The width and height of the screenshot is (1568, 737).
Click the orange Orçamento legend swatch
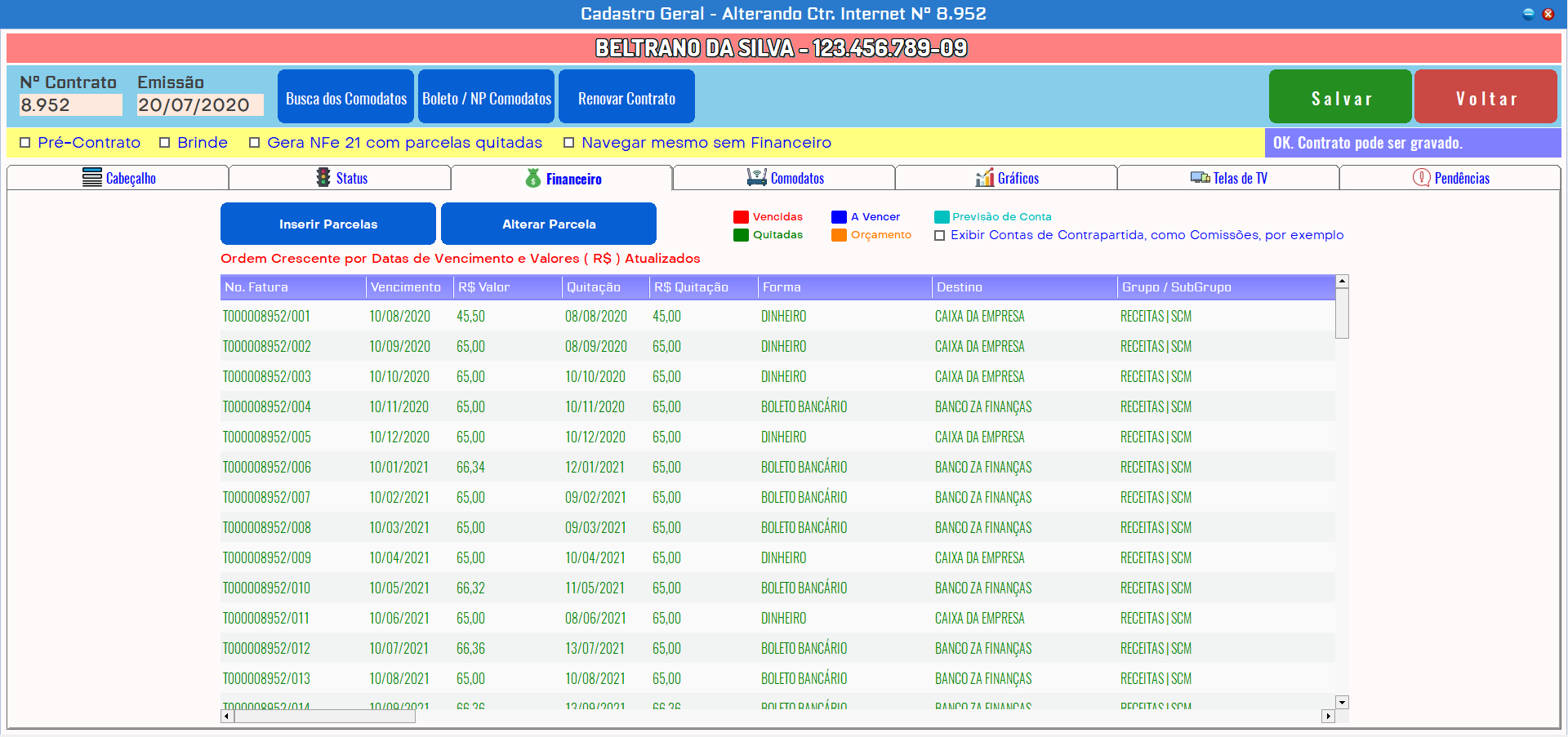(x=839, y=235)
